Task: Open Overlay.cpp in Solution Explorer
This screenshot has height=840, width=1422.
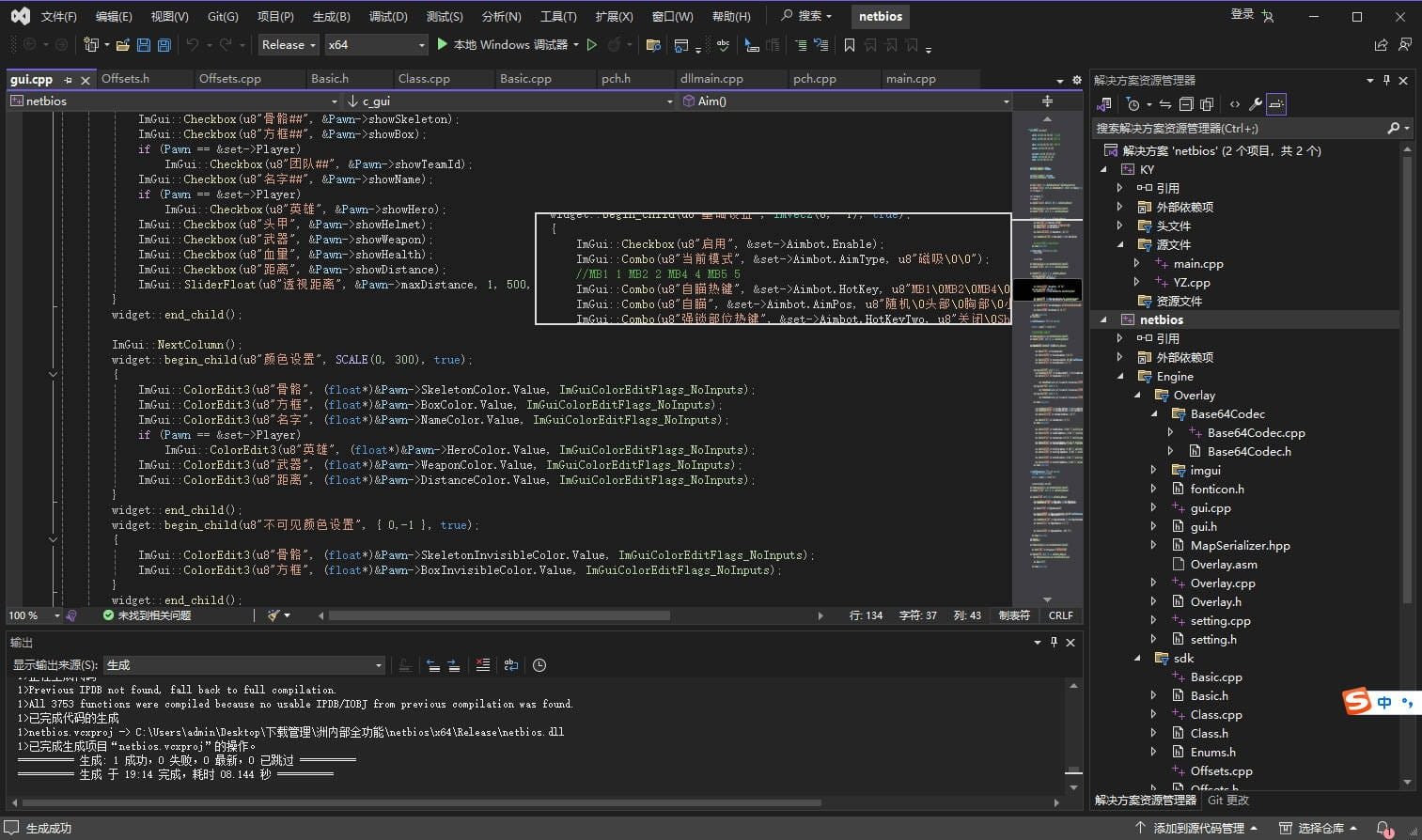Action: coord(1222,583)
